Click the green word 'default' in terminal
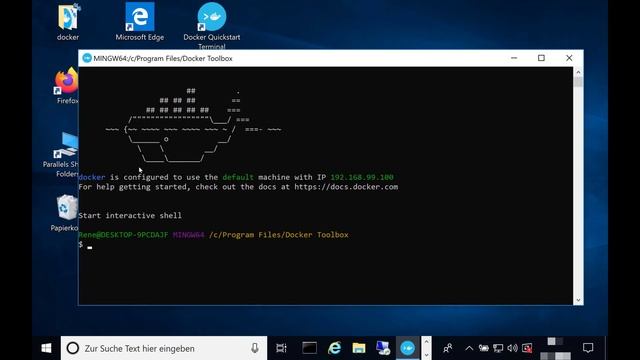Screen dimensions: 640x360 click(238, 177)
